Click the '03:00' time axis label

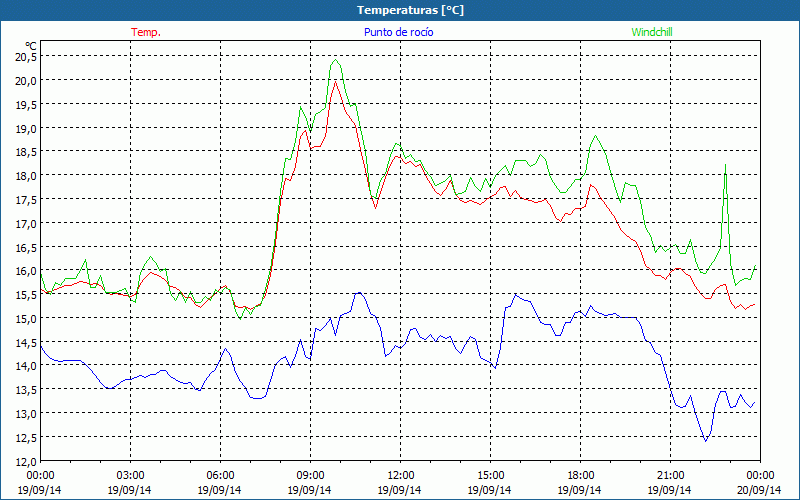click(x=131, y=475)
